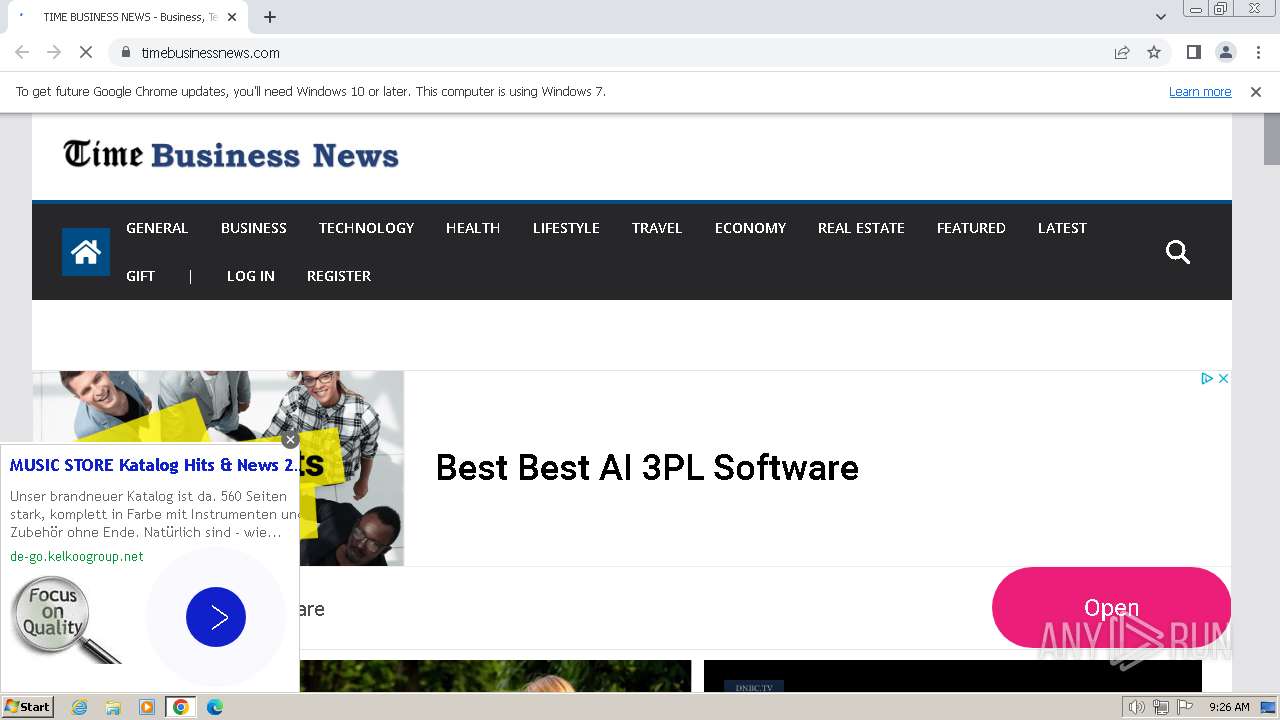Image resolution: width=1280 pixels, height=720 pixels.
Task: Open the LIFESTYLE category
Action: (x=566, y=228)
